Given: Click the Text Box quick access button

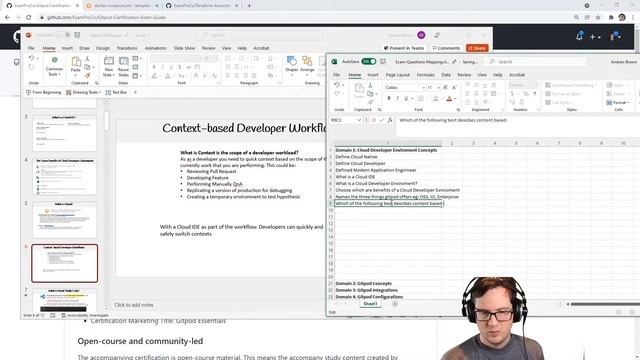Looking at the screenshot, I should (x=116, y=92).
